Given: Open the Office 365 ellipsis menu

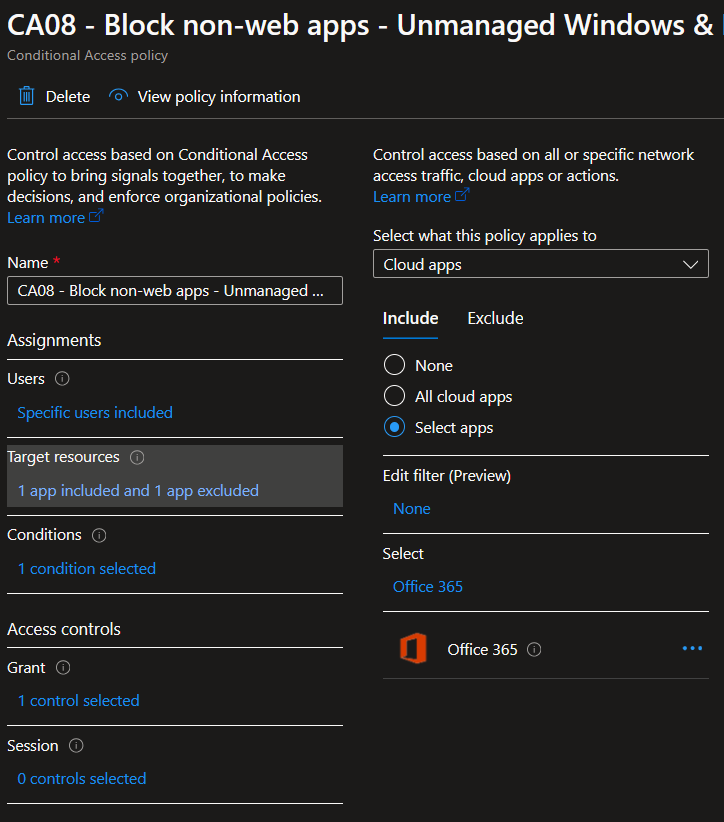Looking at the screenshot, I should [692, 648].
